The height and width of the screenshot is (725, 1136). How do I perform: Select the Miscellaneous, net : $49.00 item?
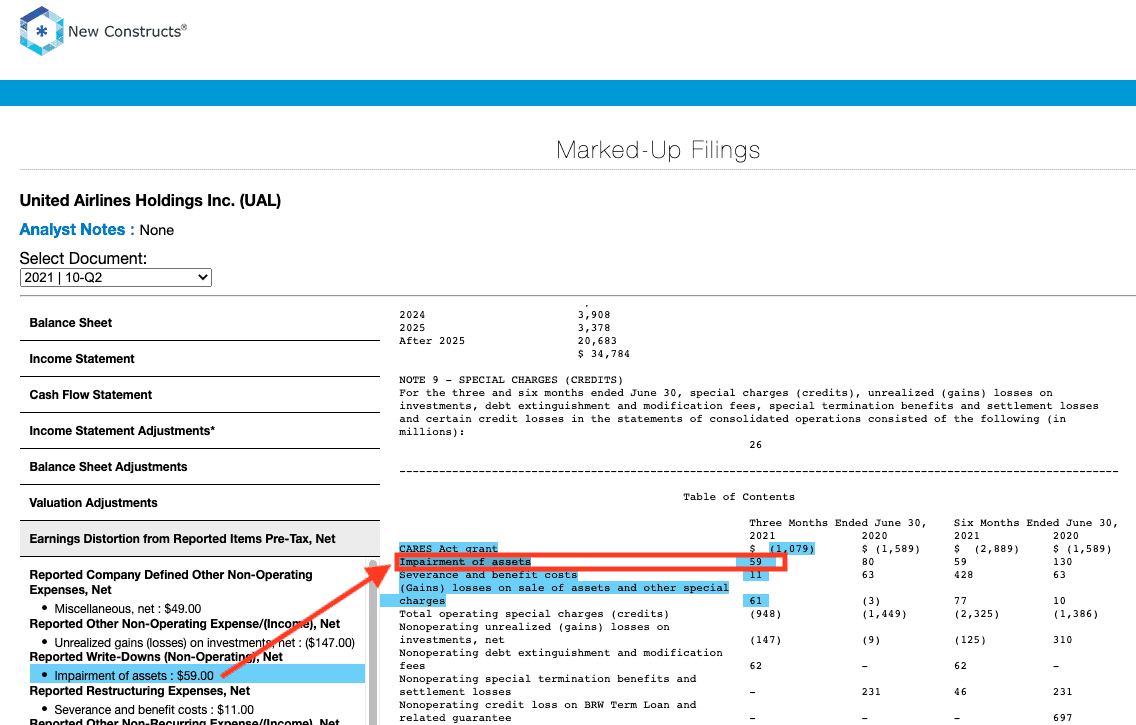click(x=128, y=608)
